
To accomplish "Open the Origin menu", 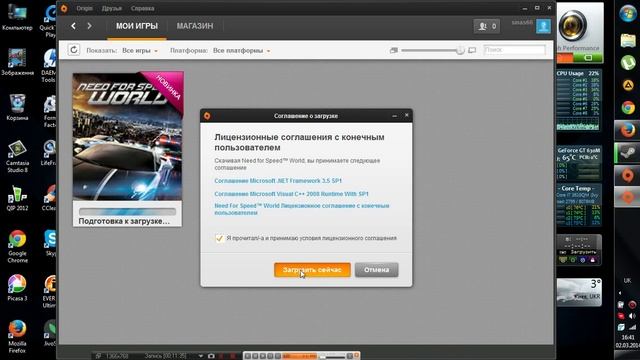I will pos(84,8).
